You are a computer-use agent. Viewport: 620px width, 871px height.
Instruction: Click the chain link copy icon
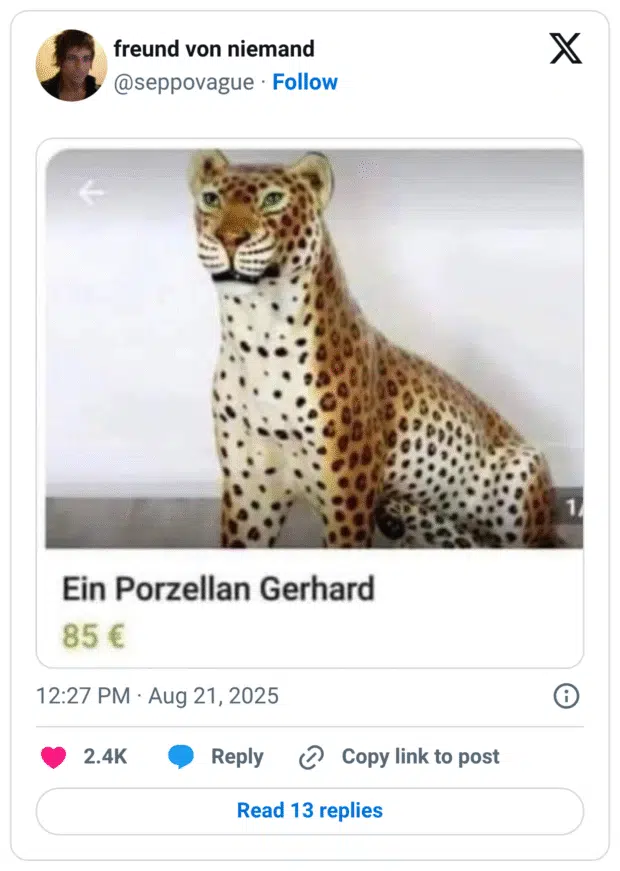pos(312,757)
